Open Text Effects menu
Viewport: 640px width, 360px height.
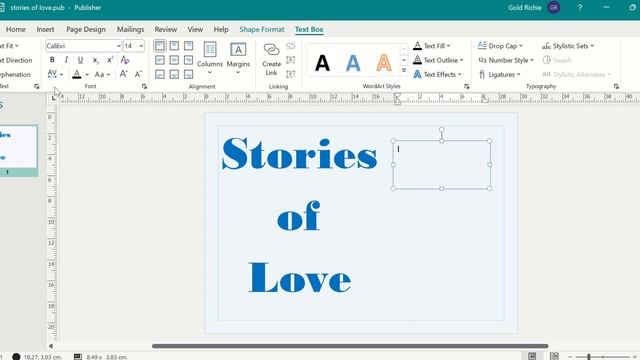(437, 74)
